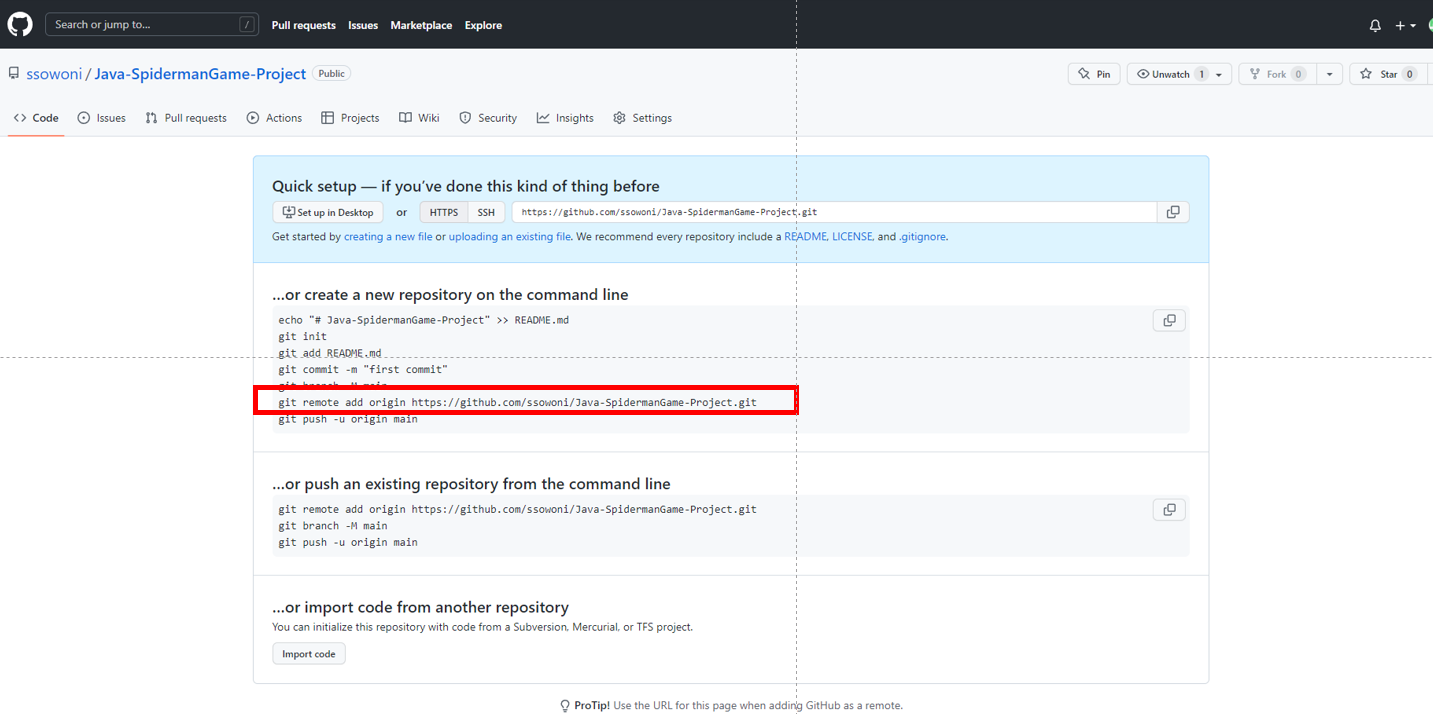Open the README link

coord(805,237)
